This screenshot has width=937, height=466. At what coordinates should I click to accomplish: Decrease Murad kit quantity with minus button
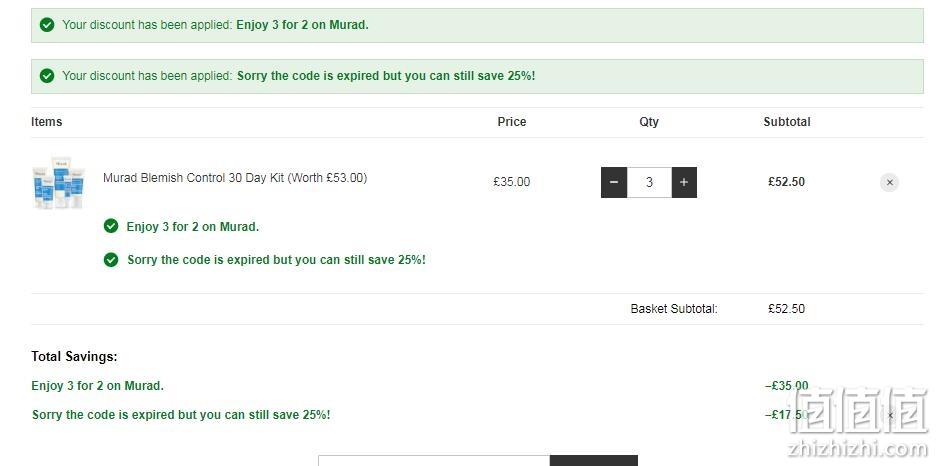point(614,182)
